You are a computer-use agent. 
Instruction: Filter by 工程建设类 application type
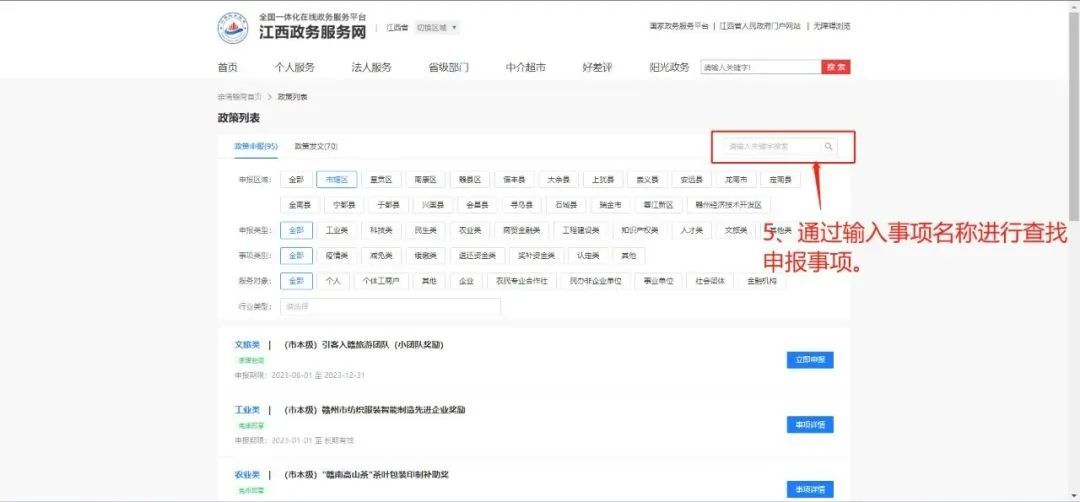[x=581, y=231]
